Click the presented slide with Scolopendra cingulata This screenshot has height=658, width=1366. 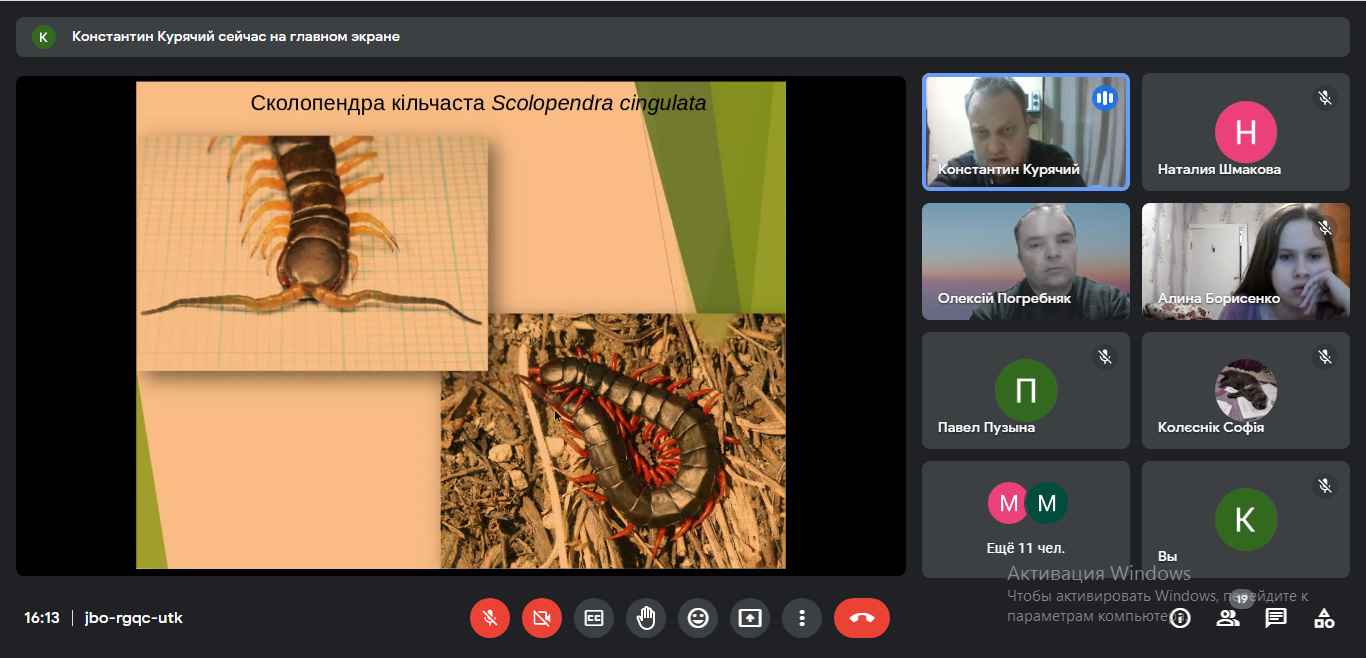461,325
